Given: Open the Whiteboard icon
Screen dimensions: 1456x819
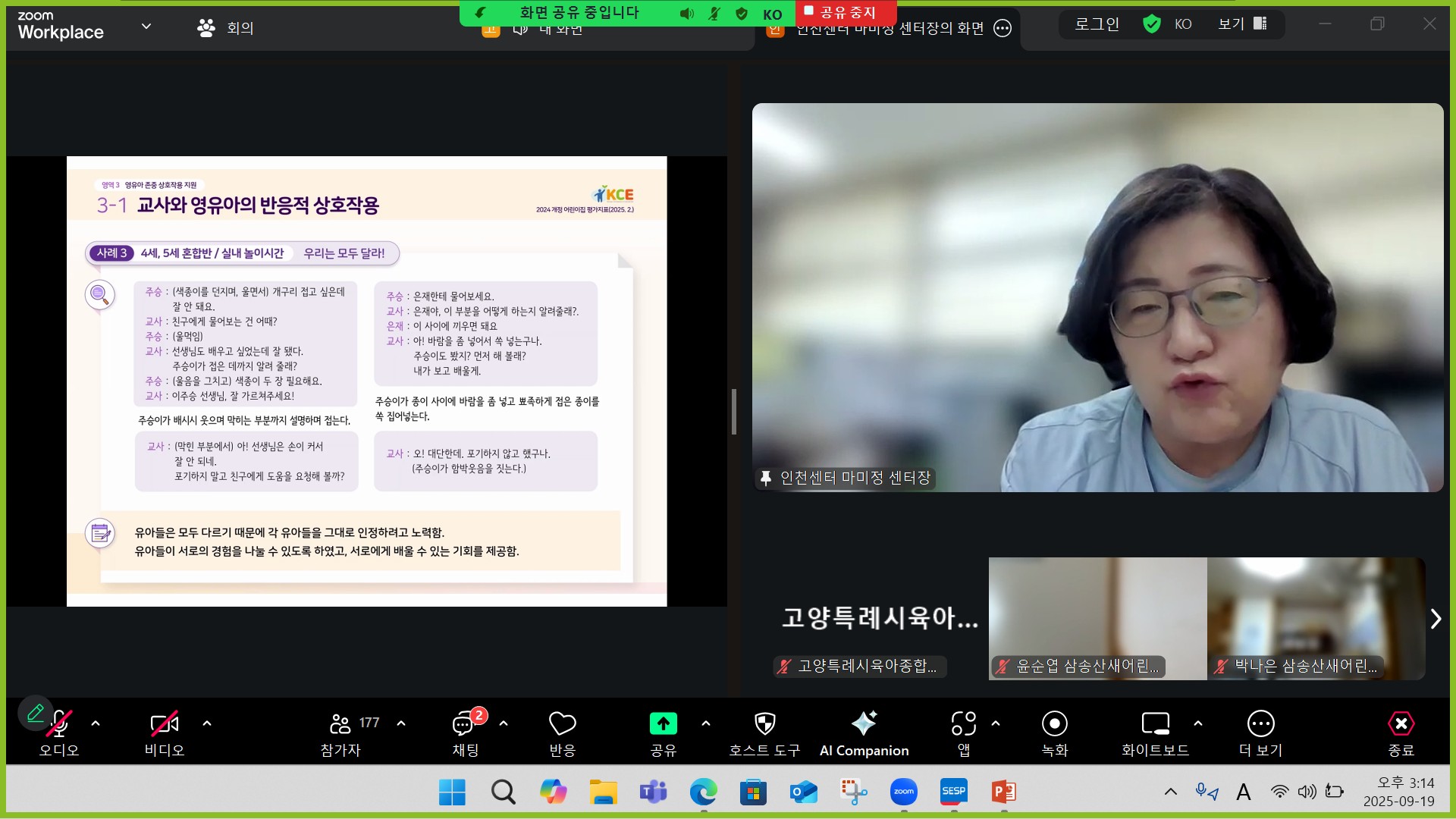Looking at the screenshot, I should (1155, 724).
